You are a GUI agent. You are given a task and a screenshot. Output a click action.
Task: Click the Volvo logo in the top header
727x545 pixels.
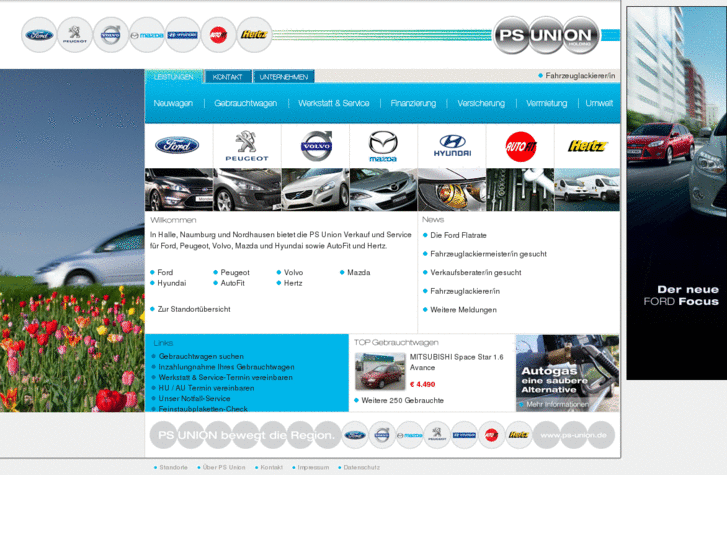point(111,35)
